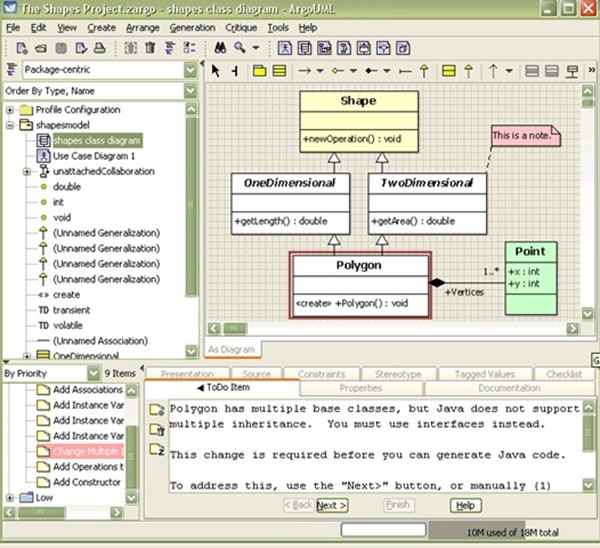Select the New Package tool
This screenshot has width=600, height=548.
pos(259,71)
